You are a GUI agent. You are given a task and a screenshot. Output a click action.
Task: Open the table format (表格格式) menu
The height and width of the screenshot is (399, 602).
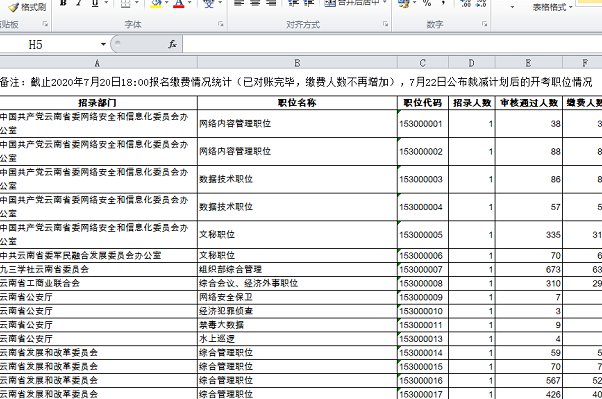pos(552,7)
